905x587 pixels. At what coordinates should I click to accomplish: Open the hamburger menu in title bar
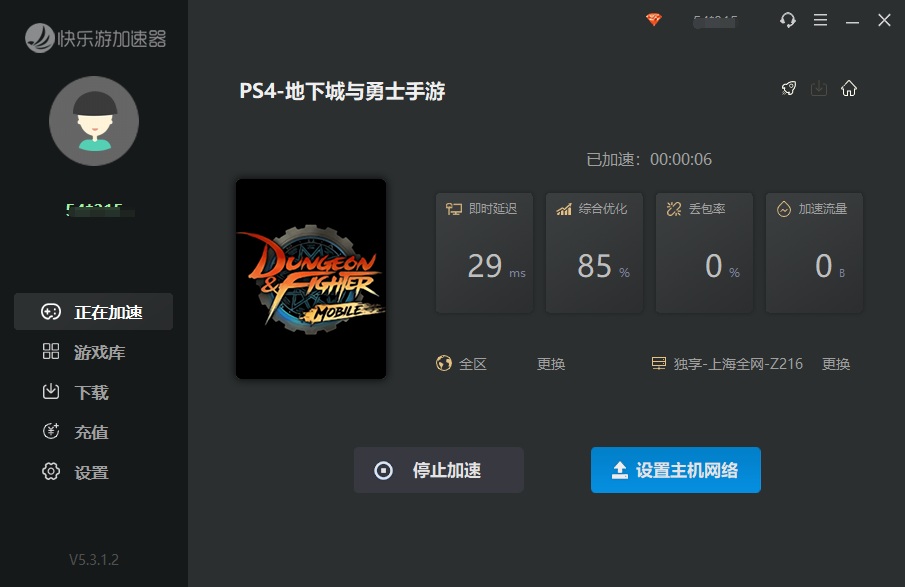(x=820, y=20)
